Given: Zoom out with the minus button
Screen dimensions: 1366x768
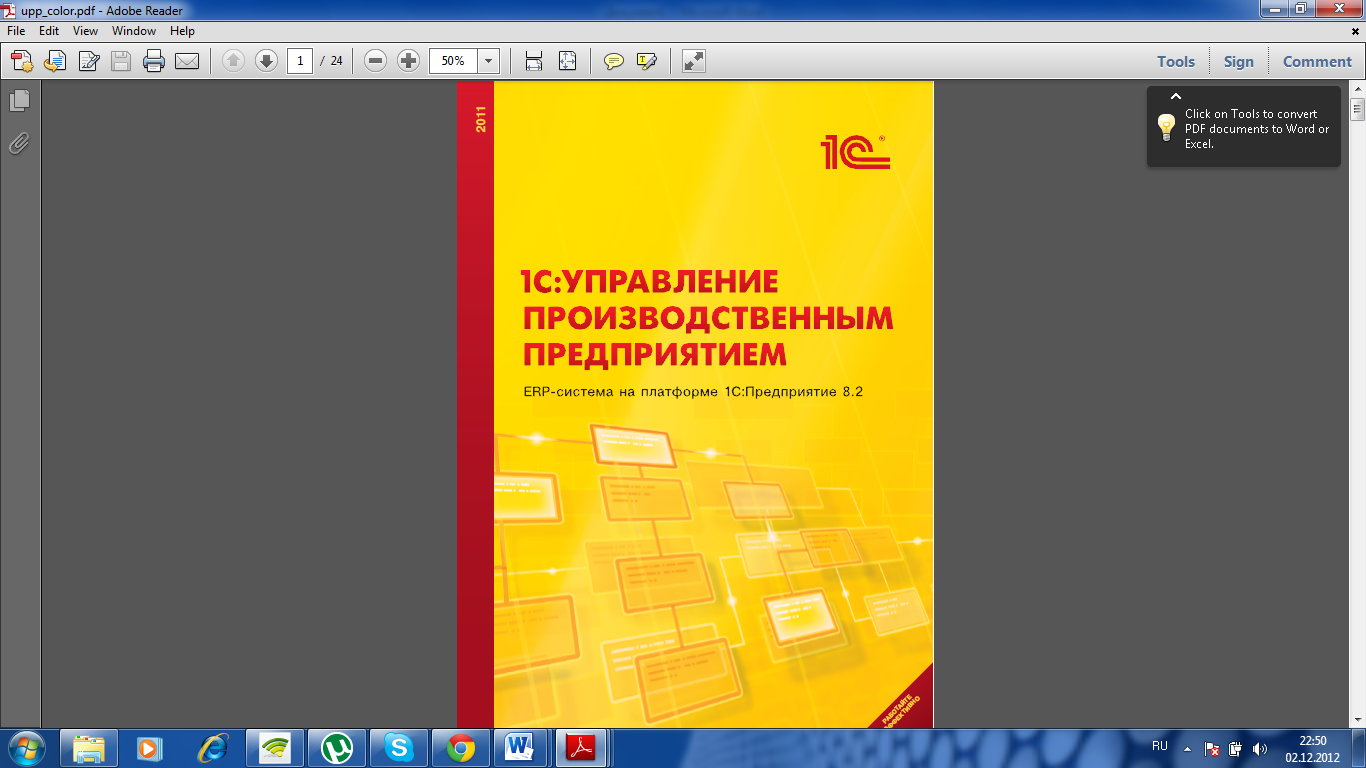Looking at the screenshot, I should click(x=376, y=61).
